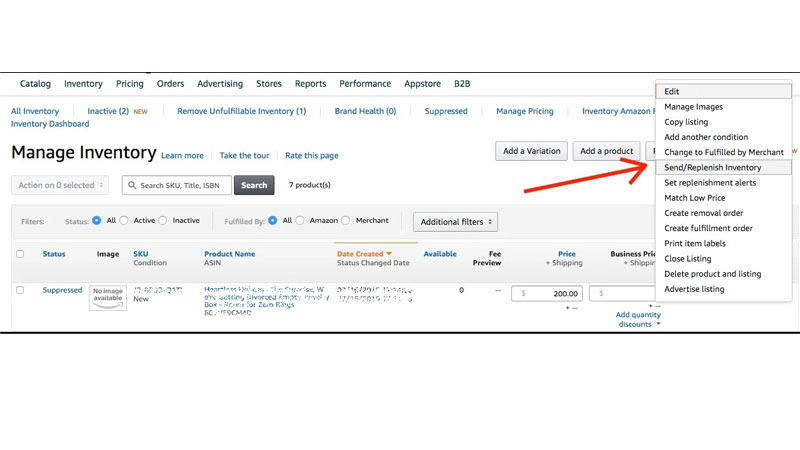
Task: Open the Pricing menu
Action: (x=130, y=84)
